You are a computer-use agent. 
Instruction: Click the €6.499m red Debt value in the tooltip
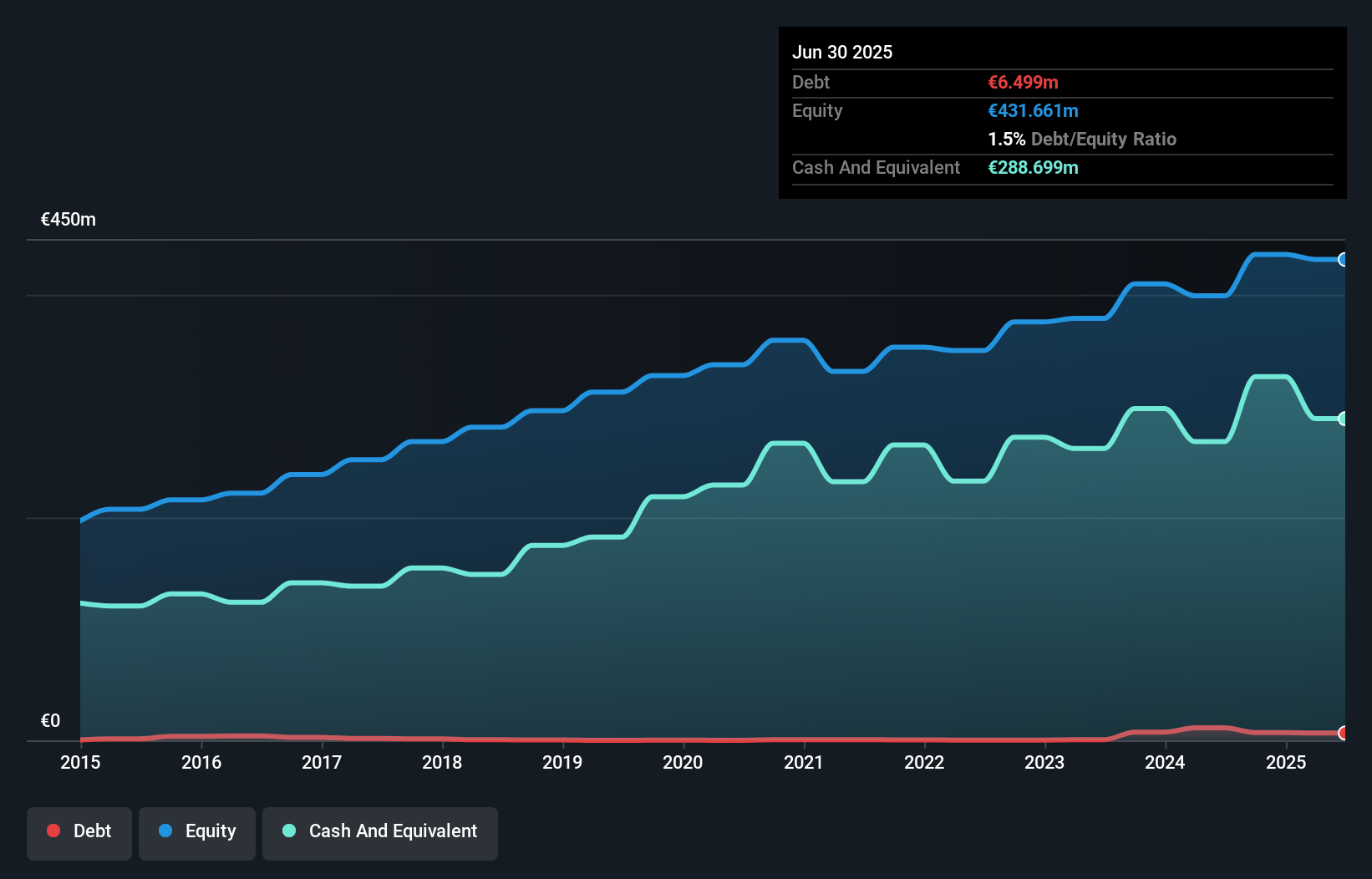pyautogui.click(x=1023, y=82)
